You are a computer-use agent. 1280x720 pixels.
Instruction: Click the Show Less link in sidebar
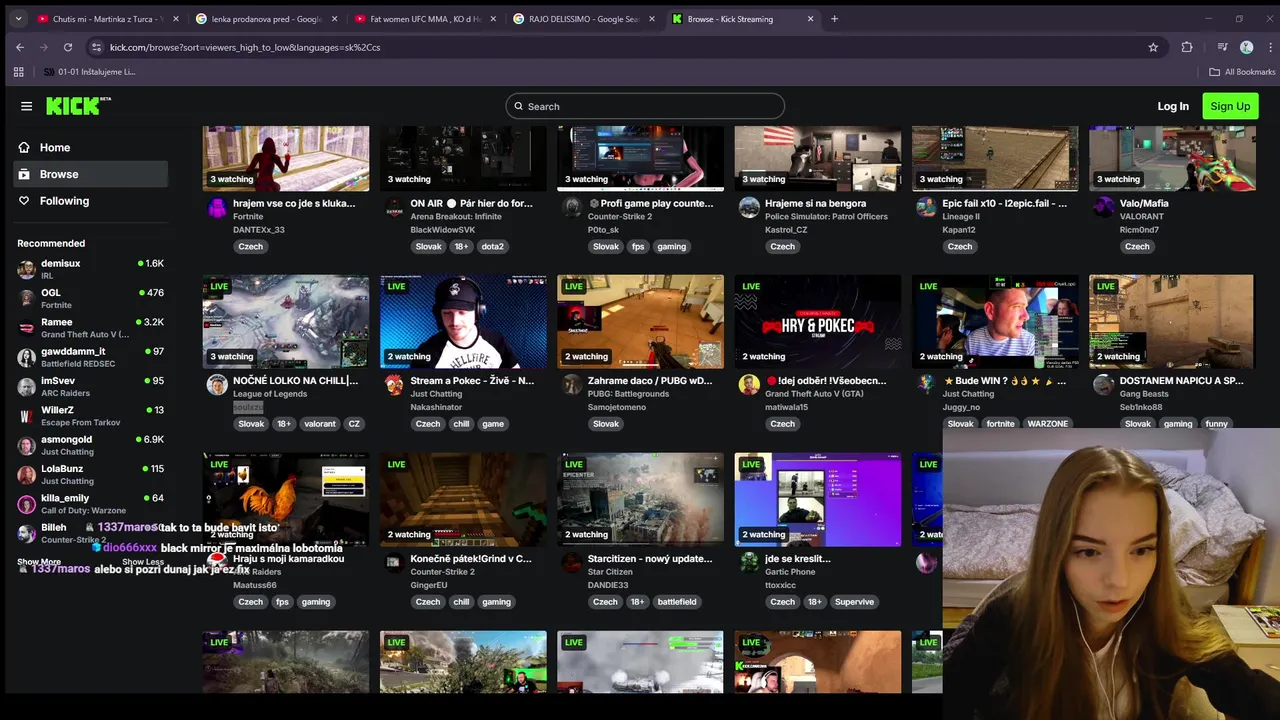click(x=143, y=562)
